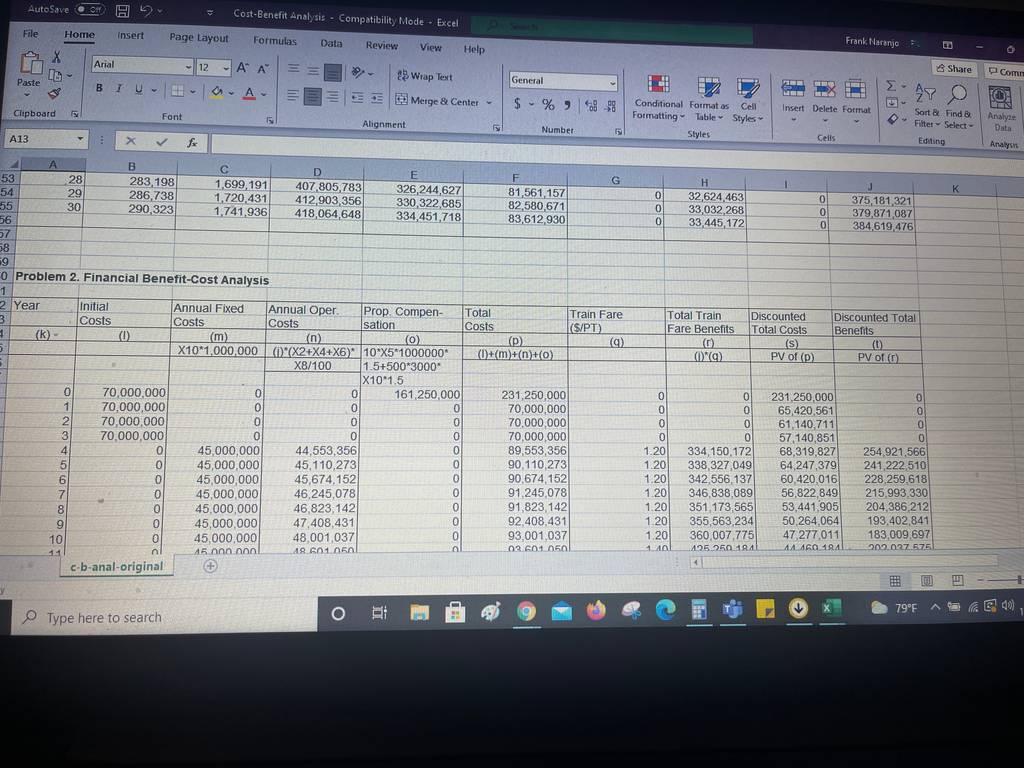Open the Name Box dropdown showing A13

(80, 139)
